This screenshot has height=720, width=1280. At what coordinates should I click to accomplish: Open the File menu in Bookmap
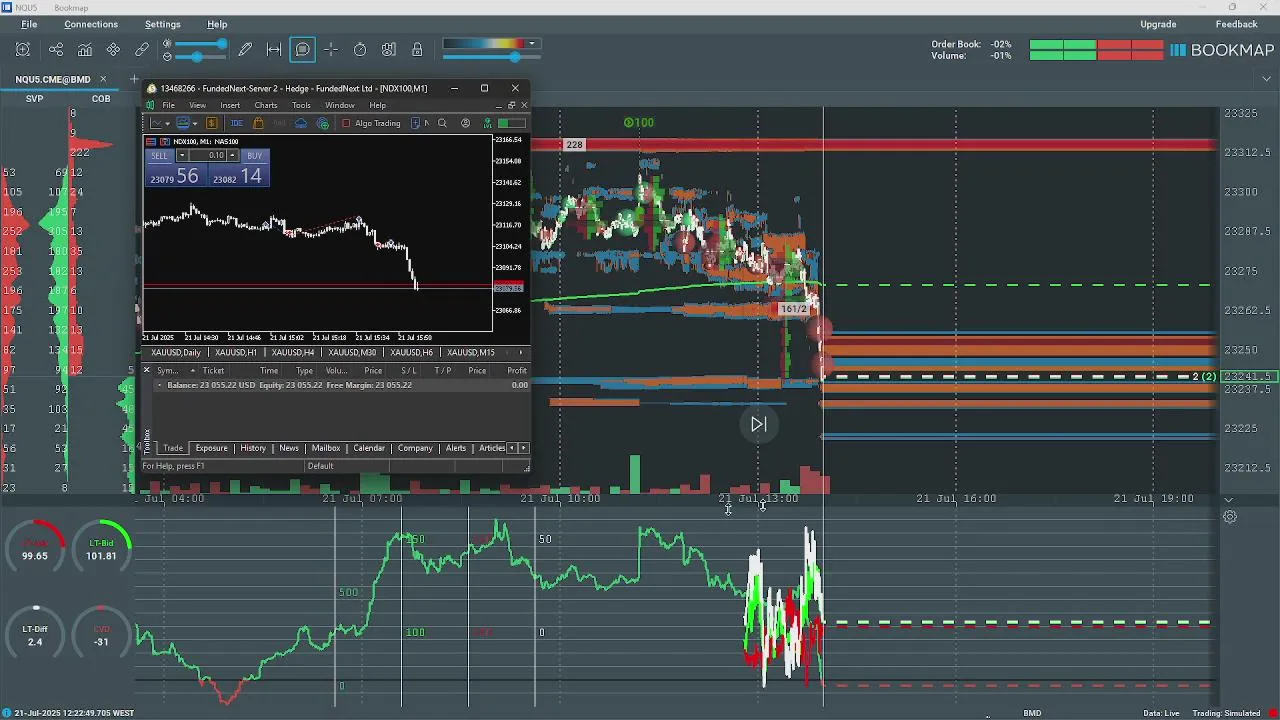(x=30, y=24)
